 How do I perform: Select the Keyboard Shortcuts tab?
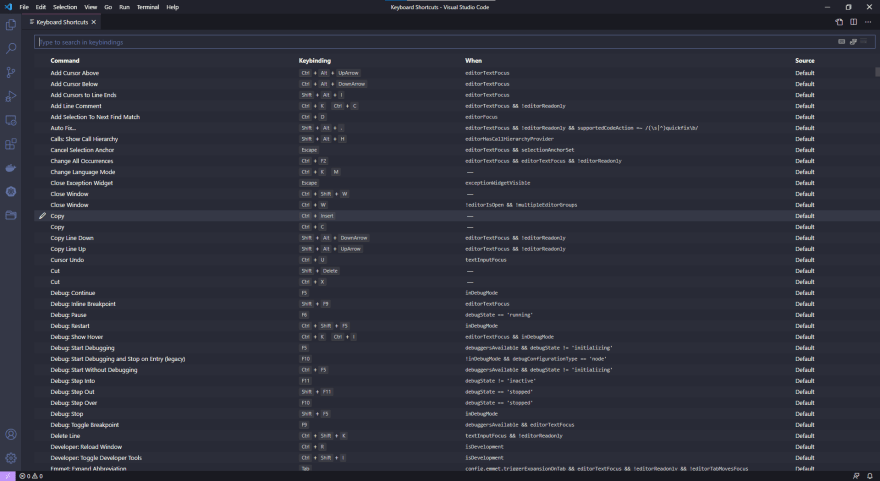[62, 22]
